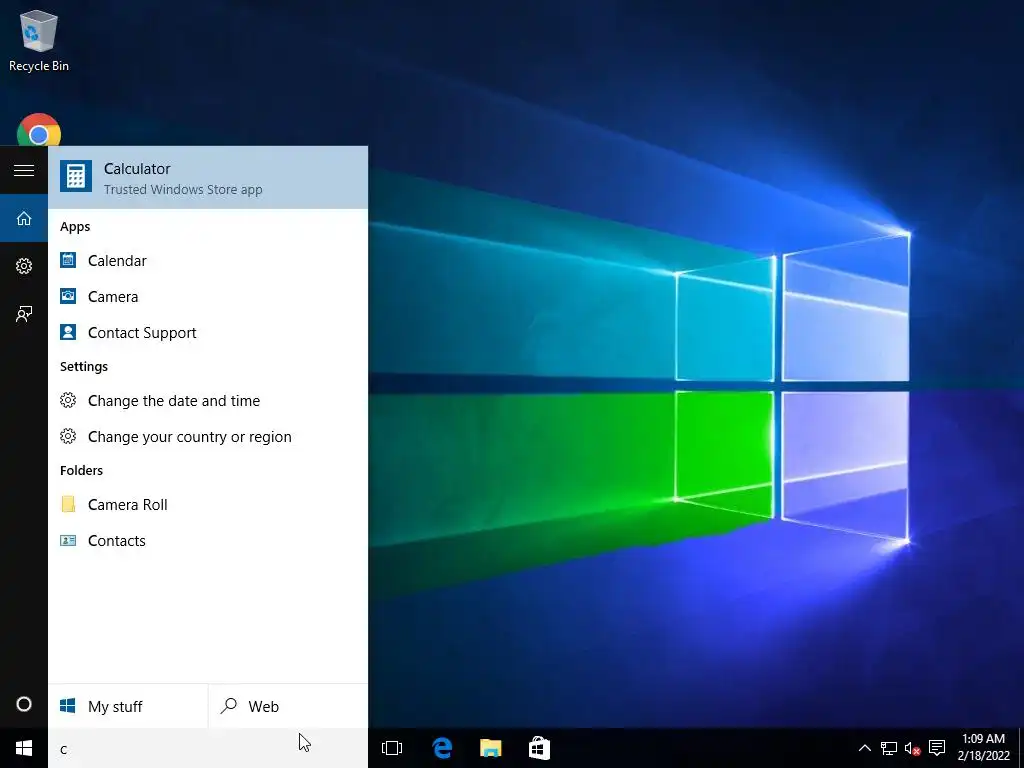Click the Camera Roll folder icon
The height and width of the screenshot is (768, 1024).
pos(68,504)
